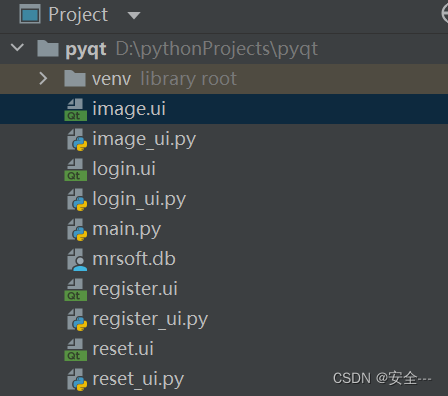Select the main.py file name
This screenshot has width=448, height=396.
(x=127, y=230)
